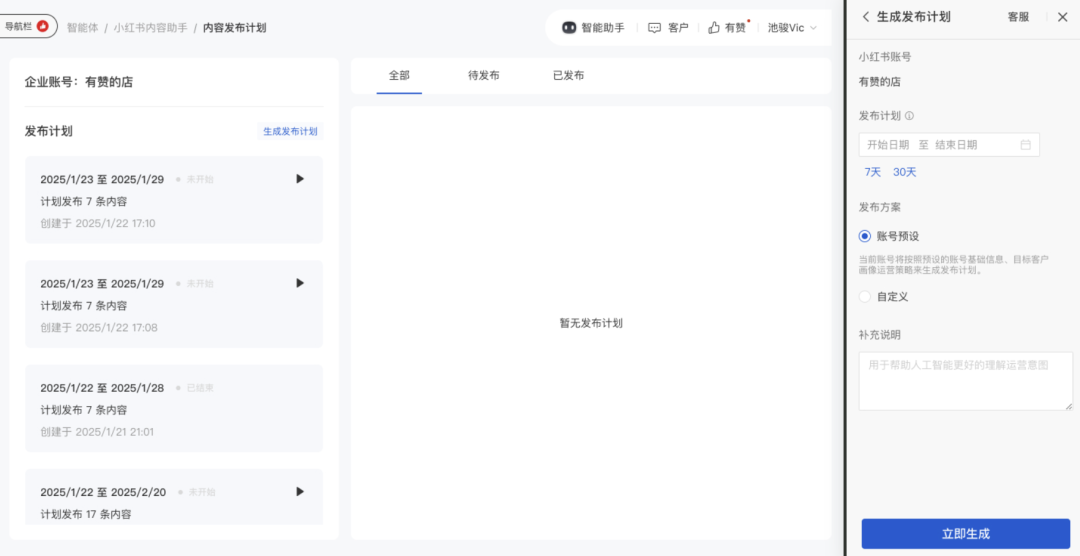Click the flame icon in 导航栏 pill
Screen dimensions: 1080x556
[43, 26]
